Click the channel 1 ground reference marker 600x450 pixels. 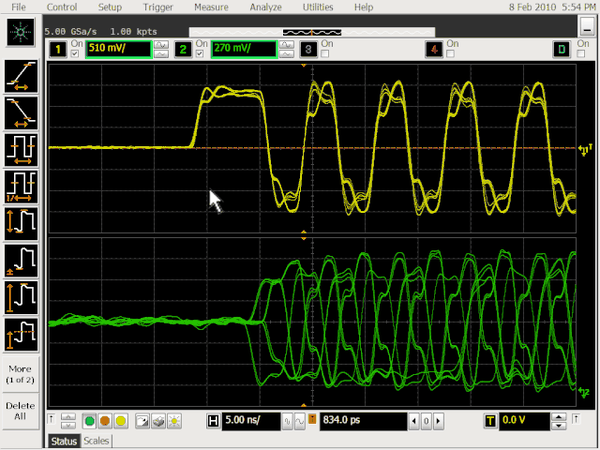tap(585, 149)
